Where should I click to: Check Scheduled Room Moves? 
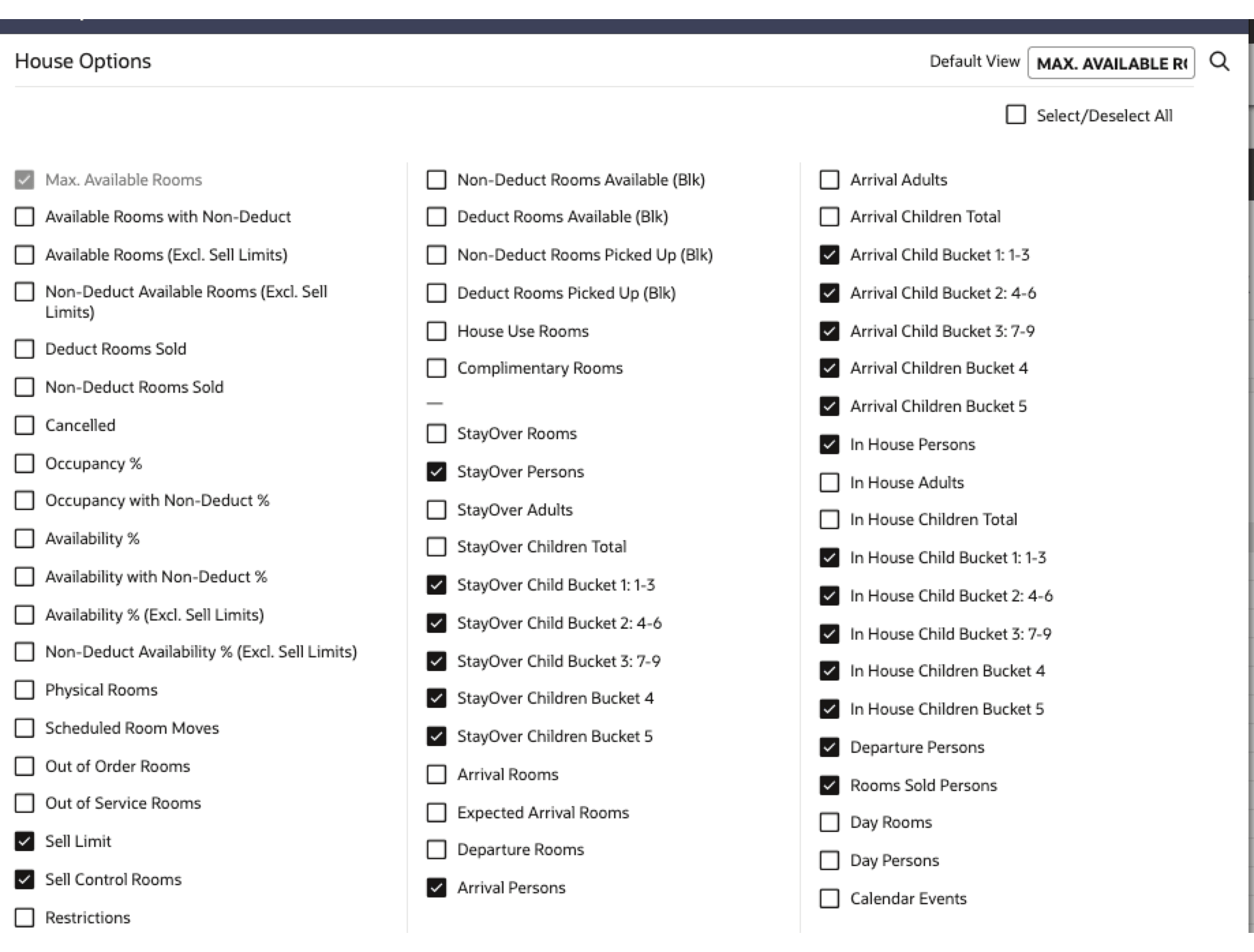click(x=25, y=728)
